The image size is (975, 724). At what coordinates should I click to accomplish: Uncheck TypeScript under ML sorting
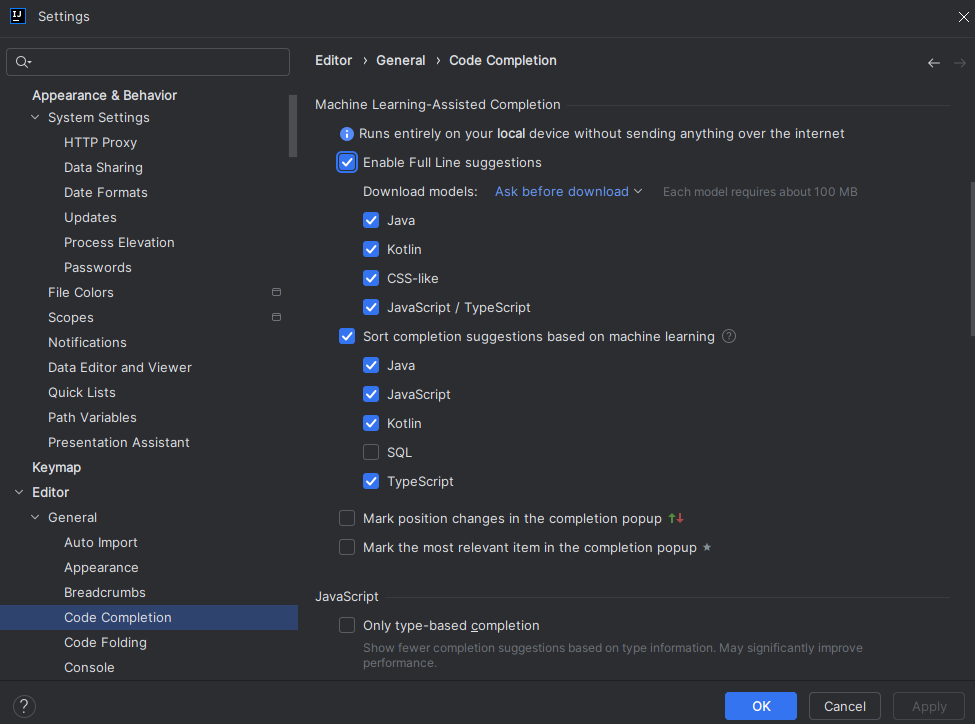pyautogui.click(x=371, y=481)
